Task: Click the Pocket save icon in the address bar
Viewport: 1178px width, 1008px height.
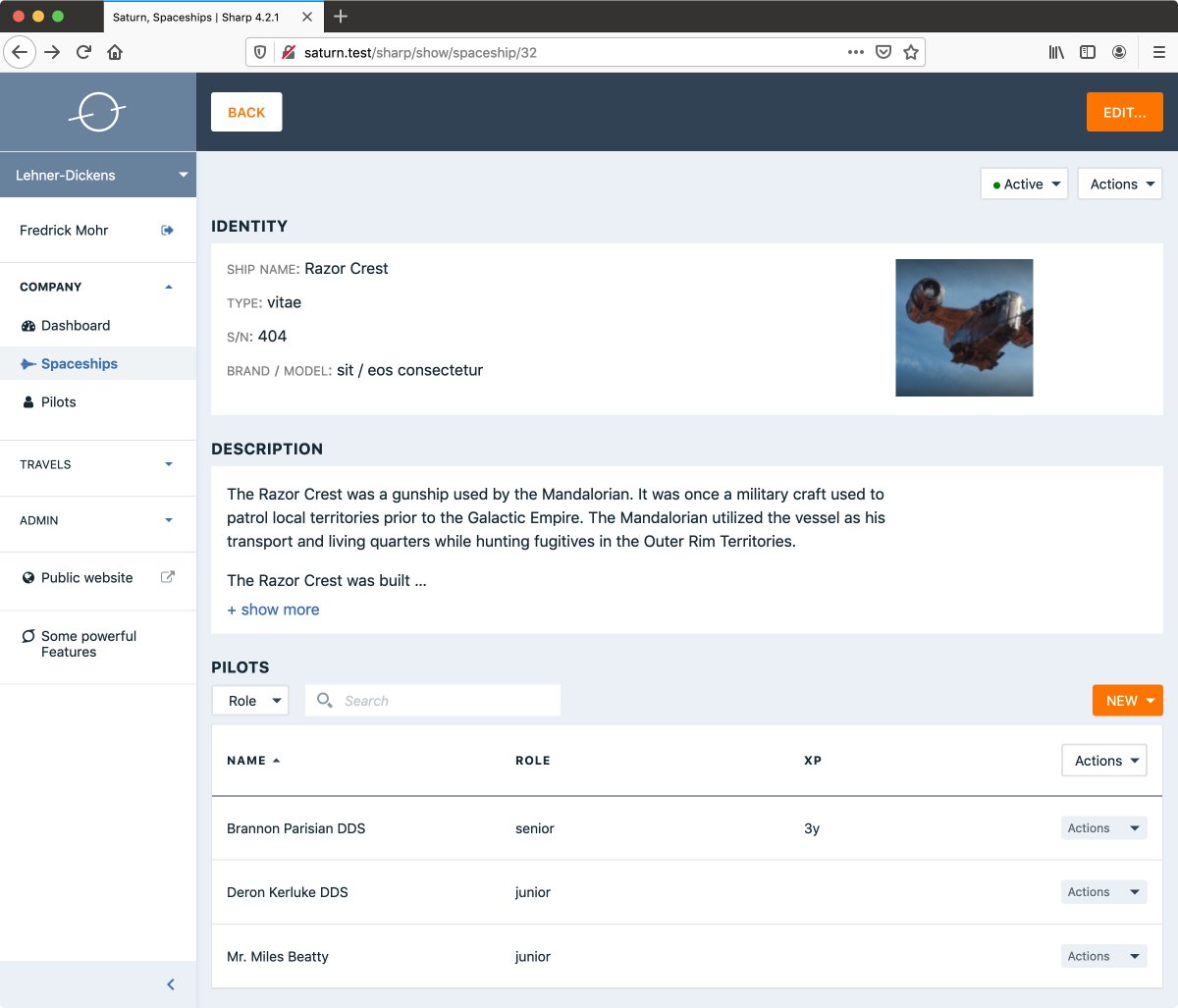Action: [883, 52]
